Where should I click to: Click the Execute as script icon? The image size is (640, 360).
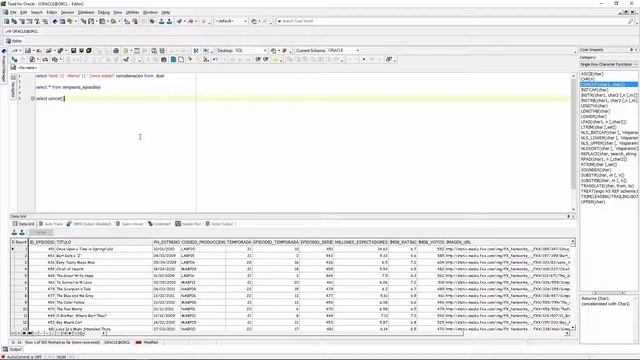tap(31, 60)
